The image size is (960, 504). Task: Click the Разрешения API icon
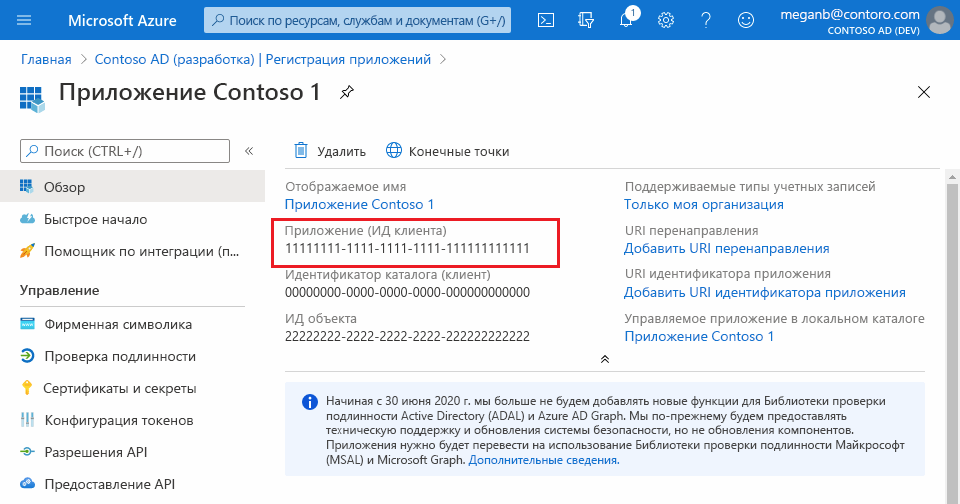click(x=27, y=451)
